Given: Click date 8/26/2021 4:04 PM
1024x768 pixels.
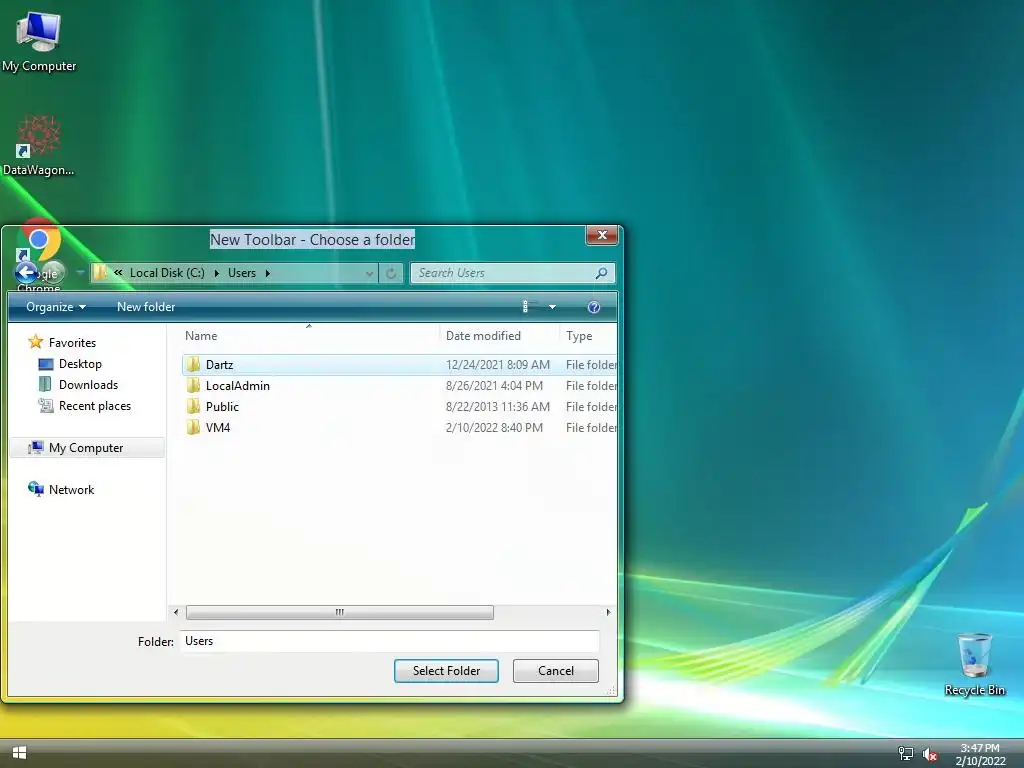Looking at the screenshot, I should 494,385.
